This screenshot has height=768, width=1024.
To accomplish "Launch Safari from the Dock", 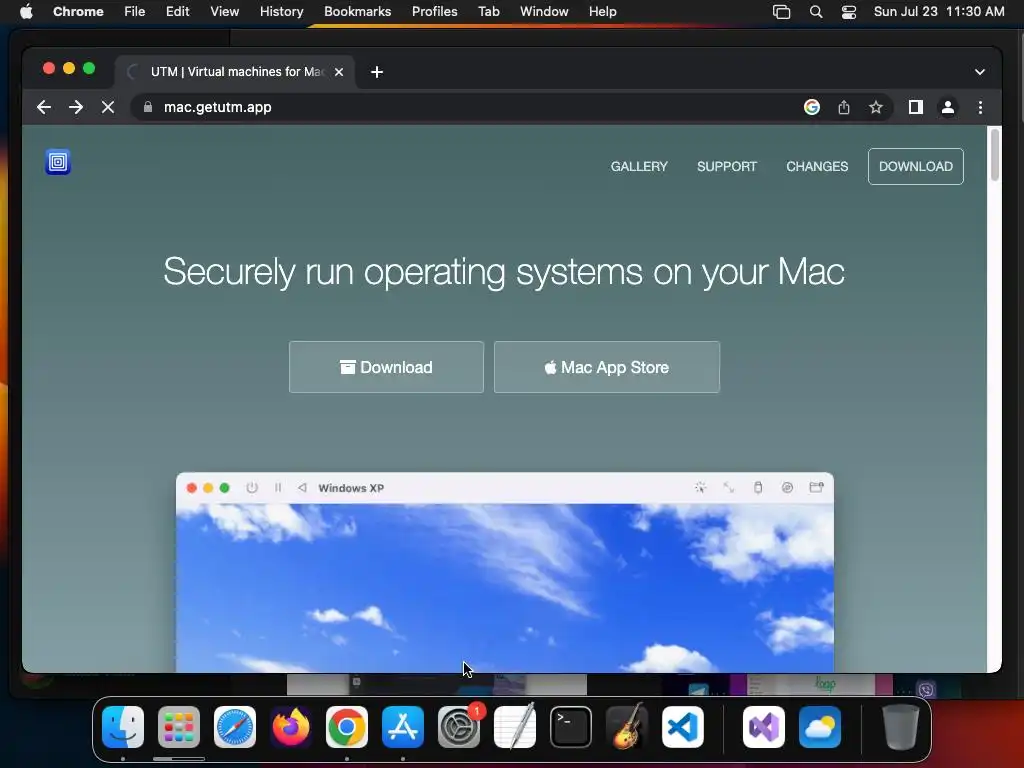I will click(x=234, y=727).
